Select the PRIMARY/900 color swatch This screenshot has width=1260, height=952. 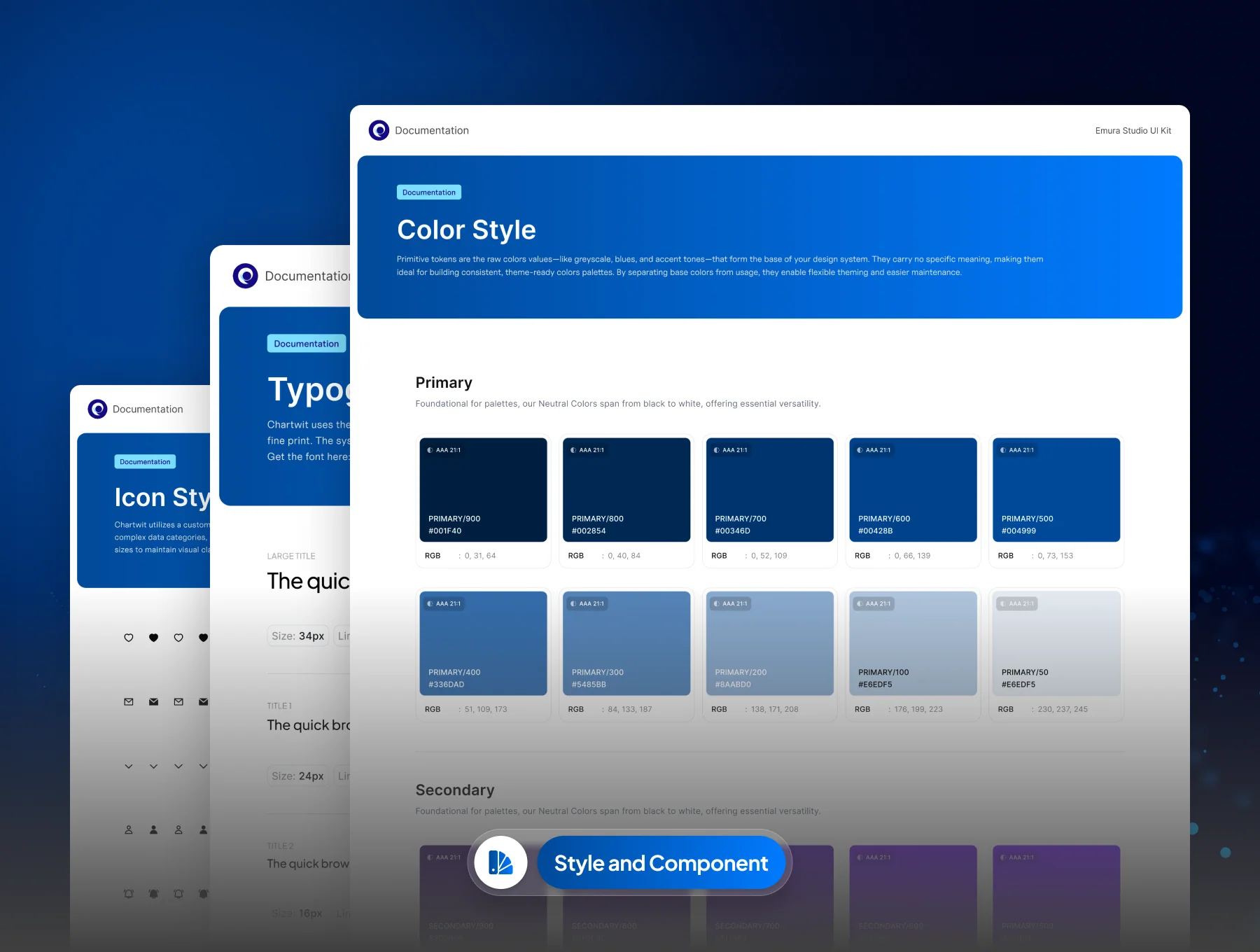point(483,490)
